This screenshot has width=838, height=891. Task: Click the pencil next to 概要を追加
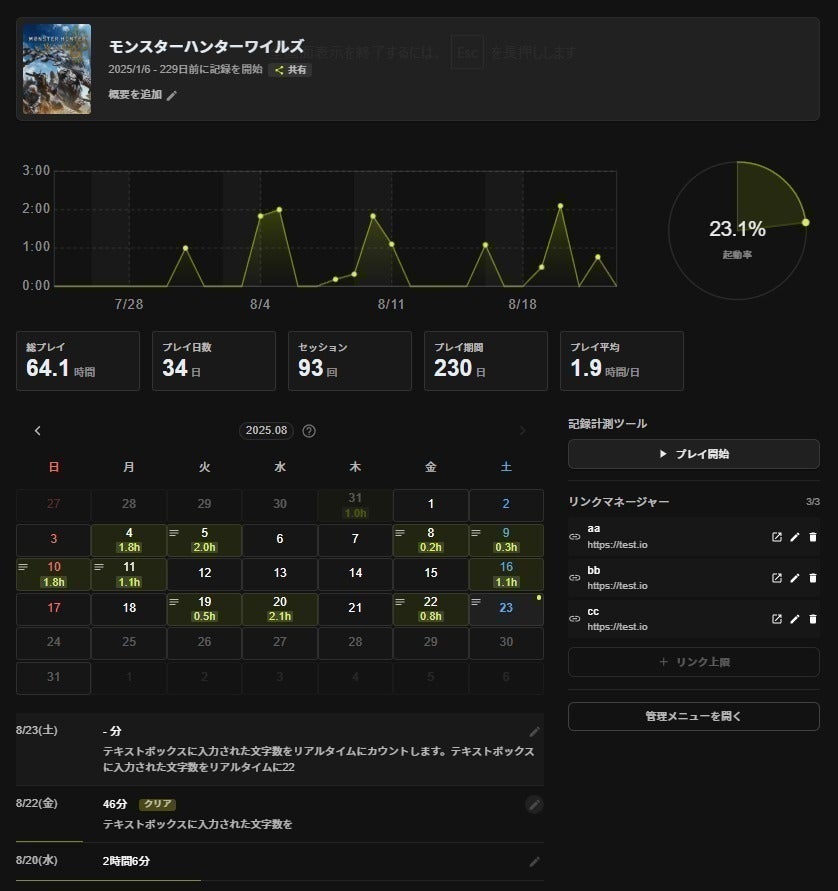(x=172, y=96)
